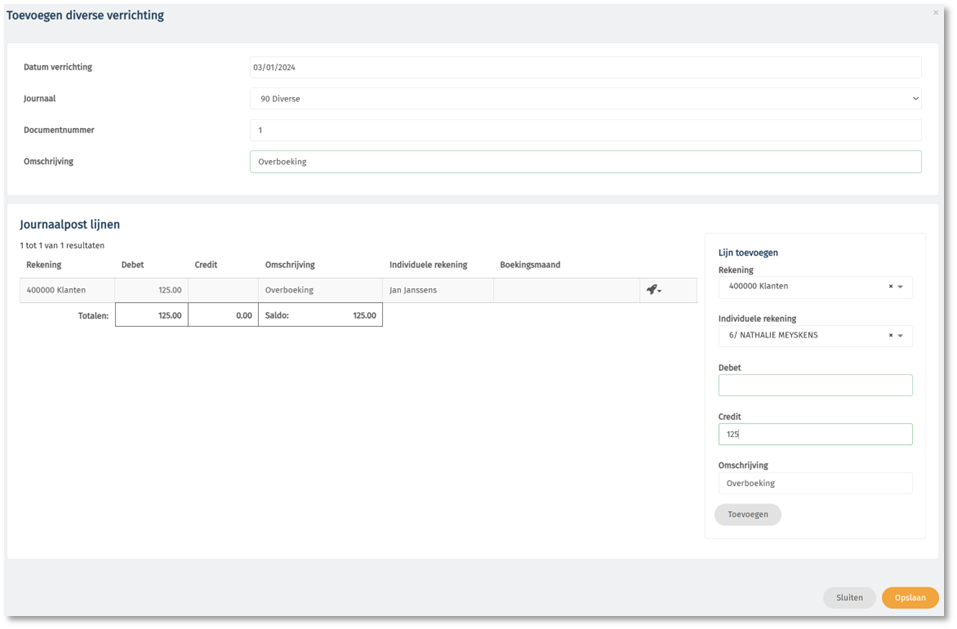
Task: Open the Journaal dropdown showing 90 Diverse
Action: click(585, 98)
